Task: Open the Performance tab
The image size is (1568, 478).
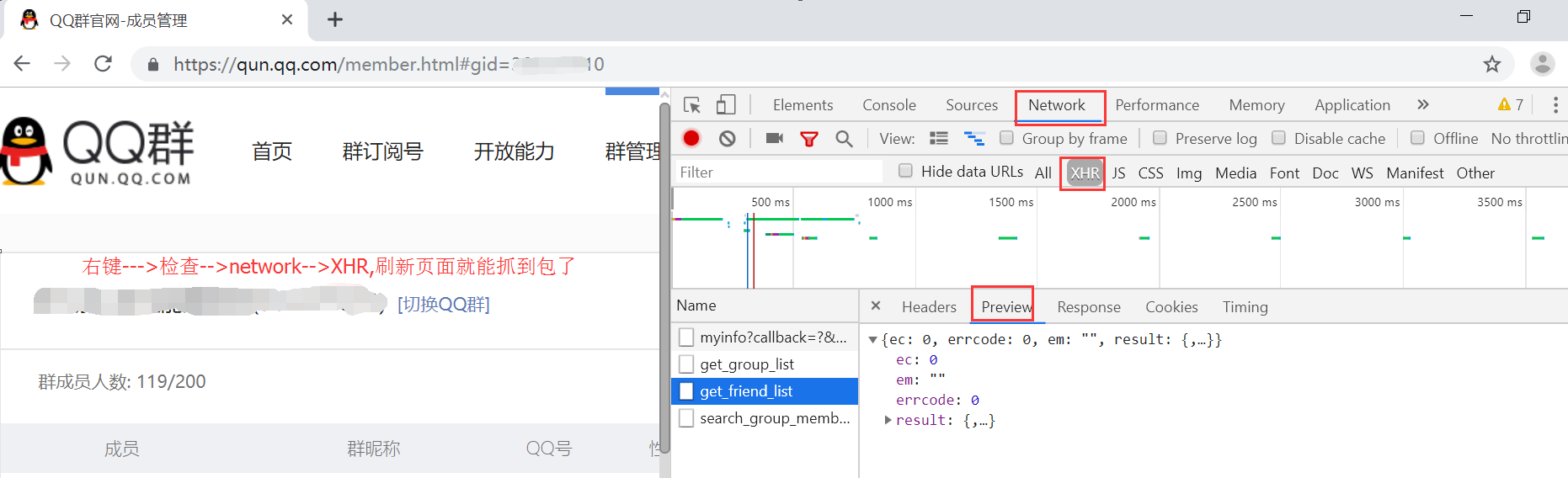Action: [x=1157, y=105]
